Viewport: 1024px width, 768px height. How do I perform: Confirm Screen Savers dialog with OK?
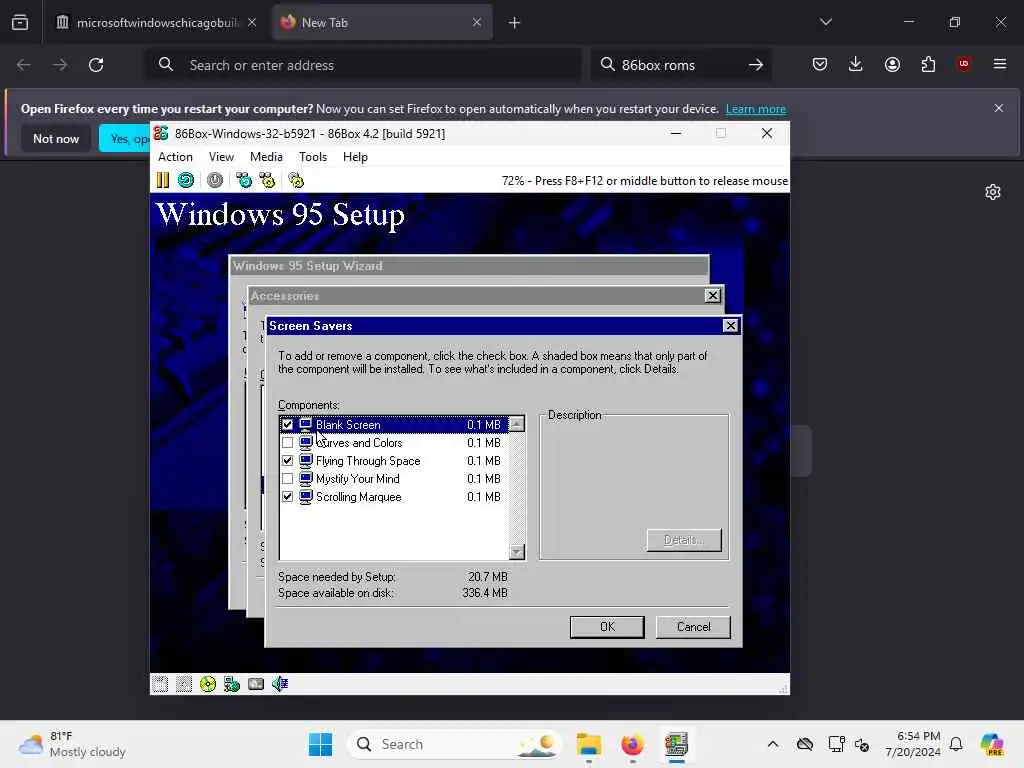click(607, 627)
